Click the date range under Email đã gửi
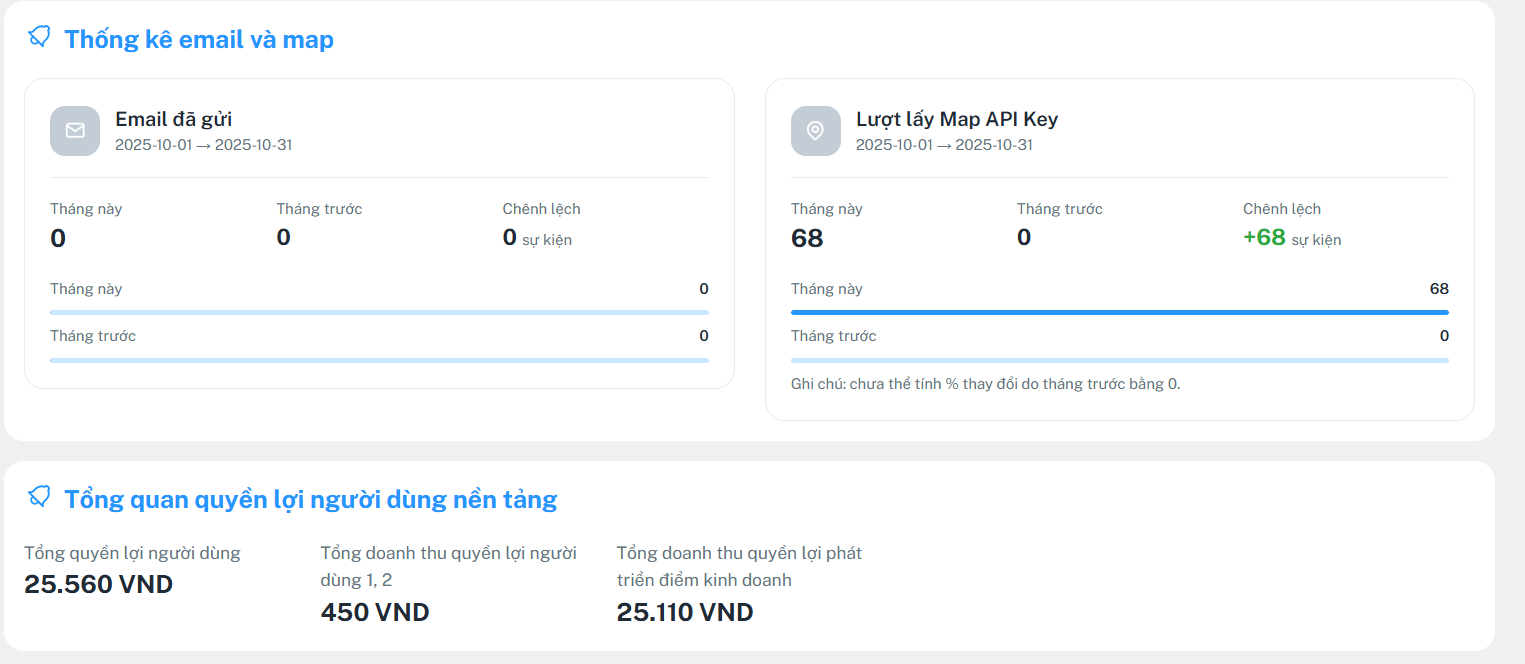The width and height of the screenshot is (1525, 664). click(203, 145)
